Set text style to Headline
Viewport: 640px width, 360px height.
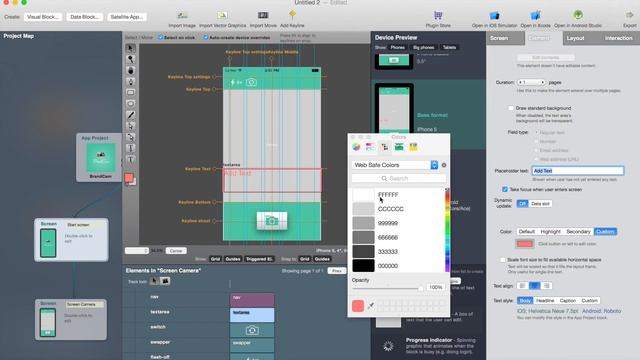tap(545, 300)
